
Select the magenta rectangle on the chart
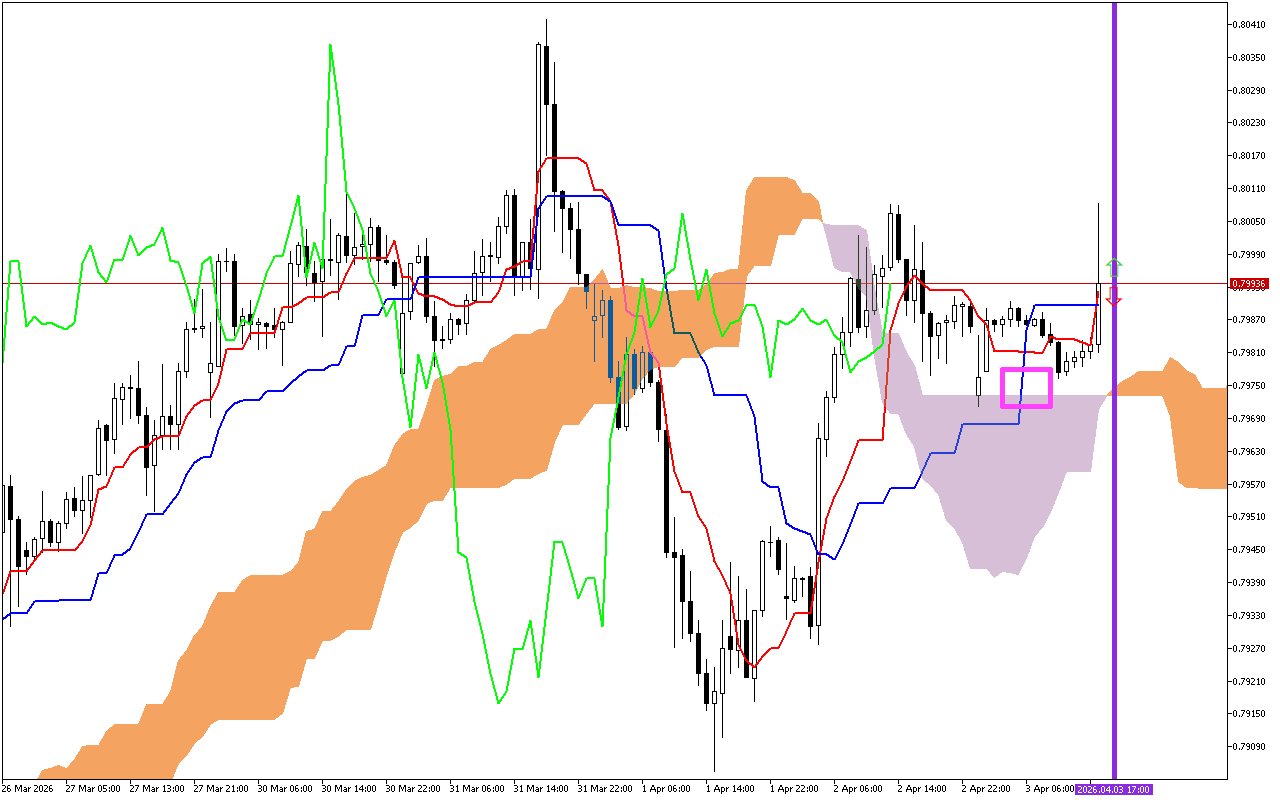tap(1026, 388)
